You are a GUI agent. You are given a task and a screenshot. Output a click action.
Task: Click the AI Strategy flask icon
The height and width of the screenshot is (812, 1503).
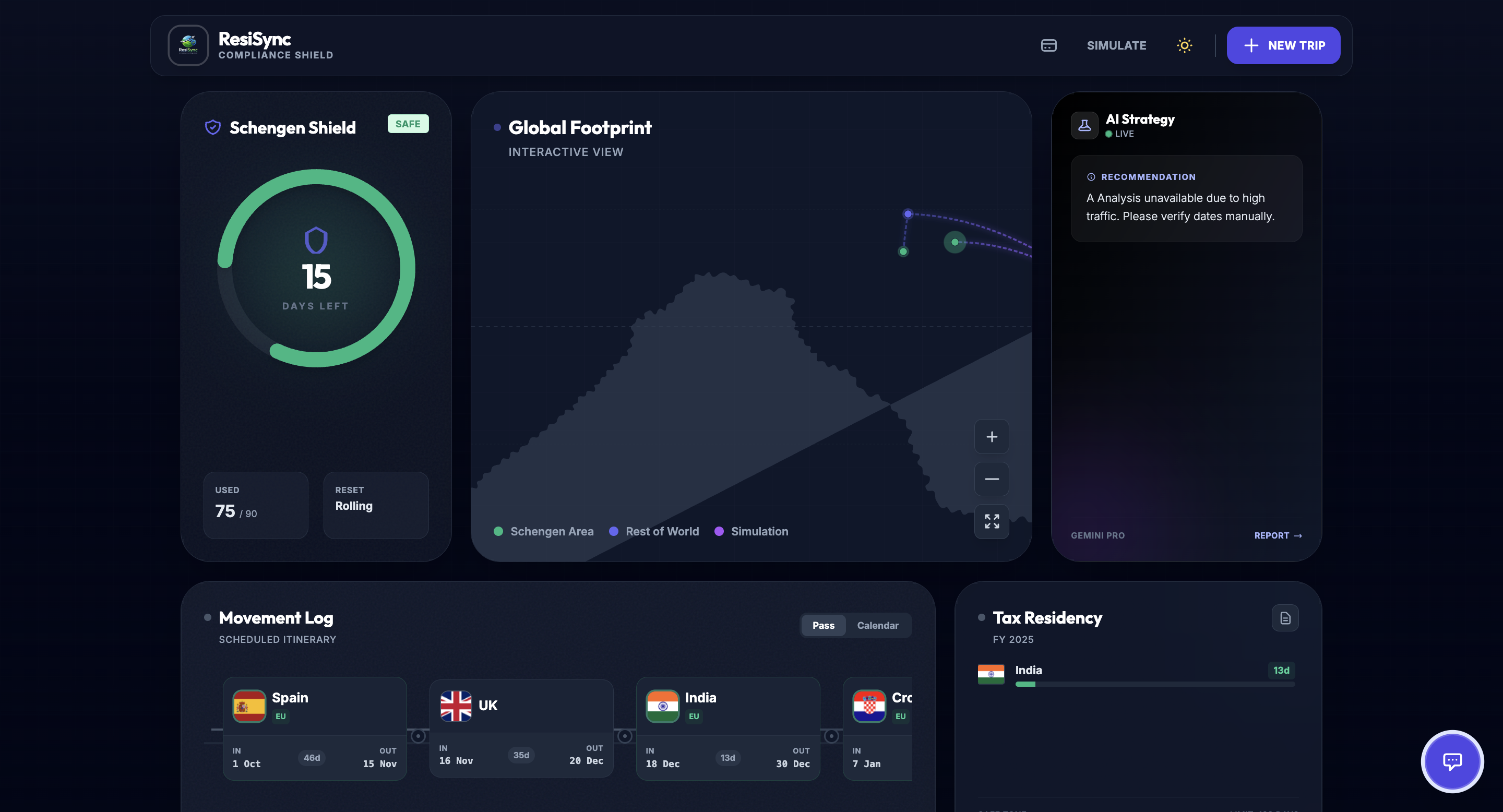click(1084, 125)
